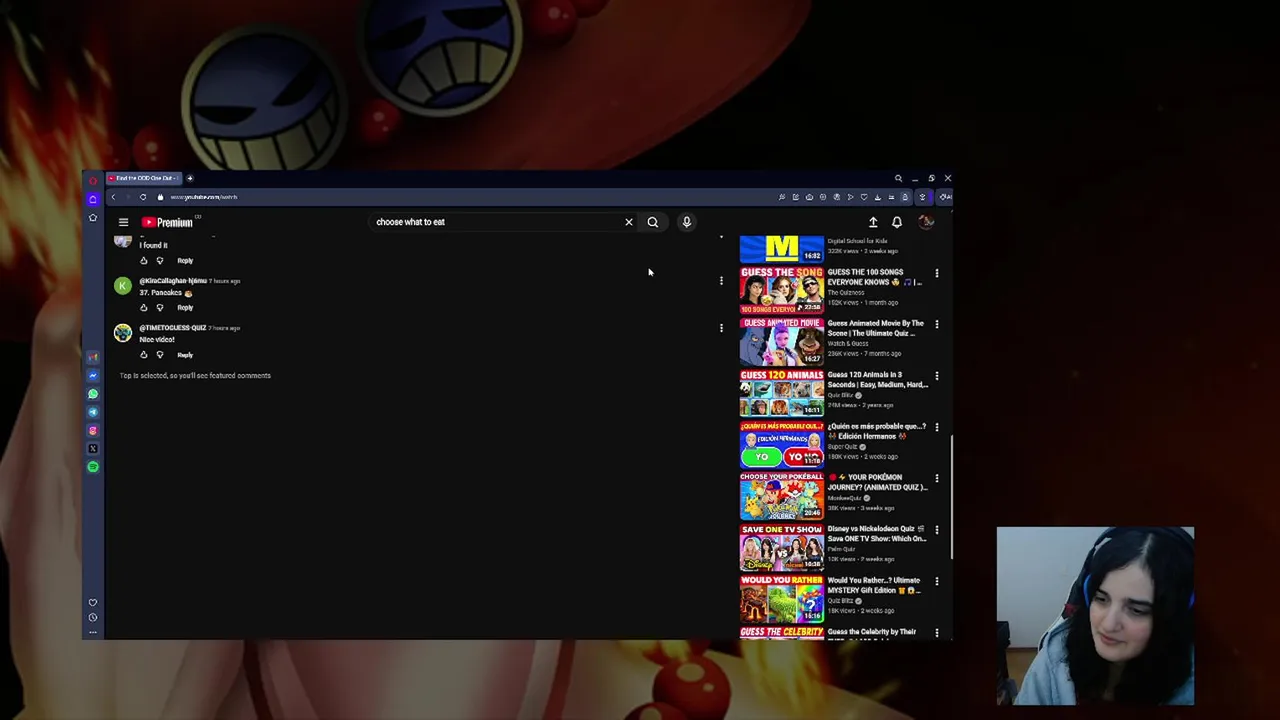The height and width of the screenshot is (720, 1280).
Task: Open more options for 'YOUR POKÉMON JOURNEY' video
Action: (937, 478)
